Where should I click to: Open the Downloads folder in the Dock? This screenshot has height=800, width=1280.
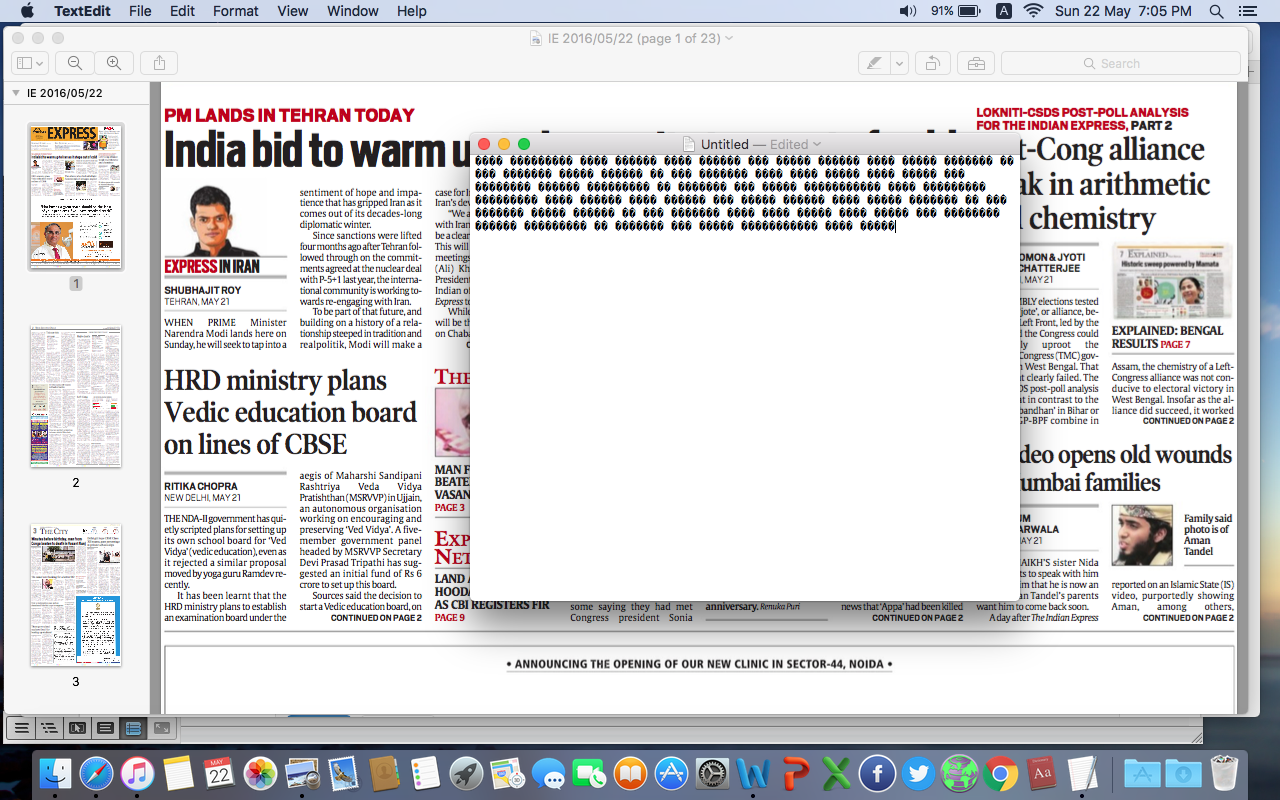tap(1182, 773)
